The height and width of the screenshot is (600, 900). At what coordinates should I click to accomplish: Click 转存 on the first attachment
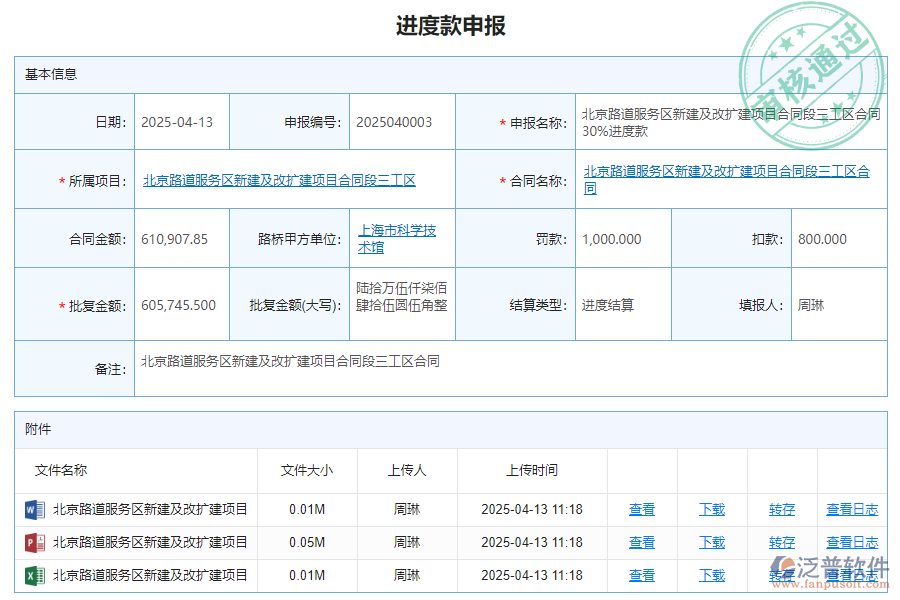point(781,509)
